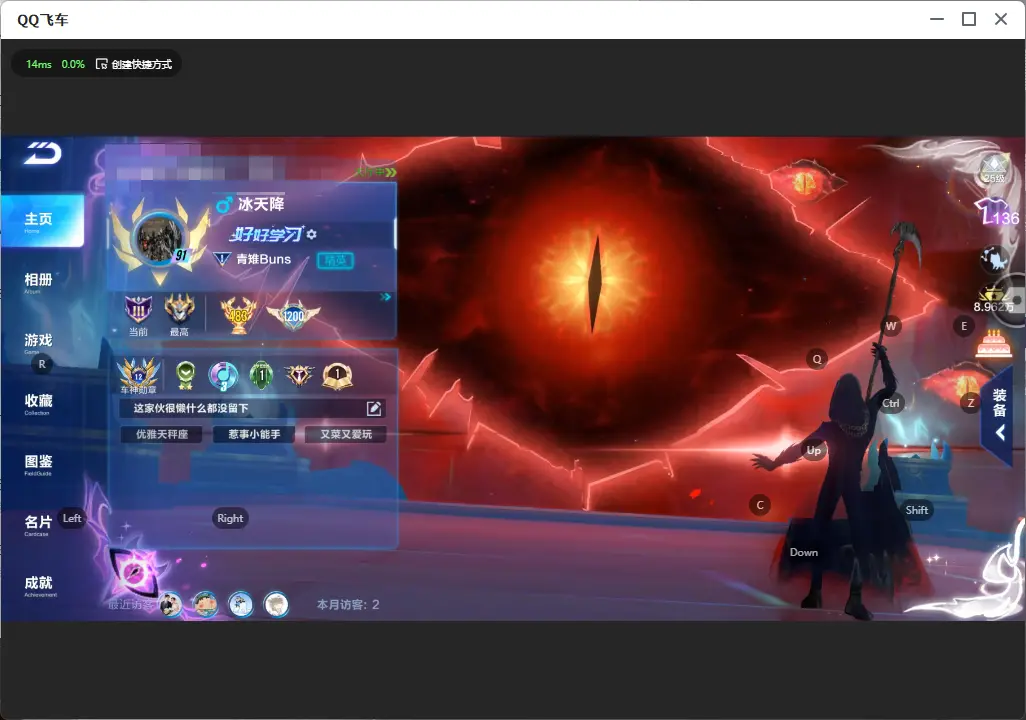Click the 好好学习 title badge
The width and height of the screenshot is (1026, 720).
point(265,234)
